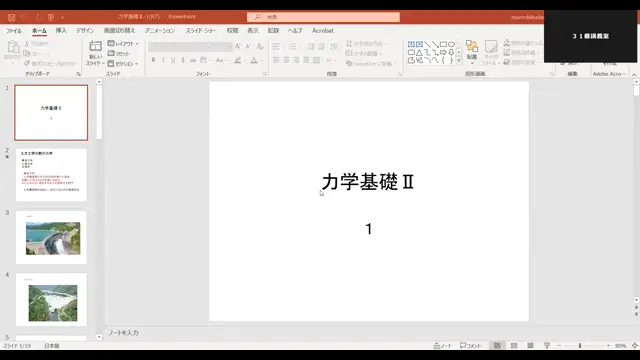The image size is (640, 360).
Task: Click the start-from-beginning slideshow icon in title bar
Action: 51,17
